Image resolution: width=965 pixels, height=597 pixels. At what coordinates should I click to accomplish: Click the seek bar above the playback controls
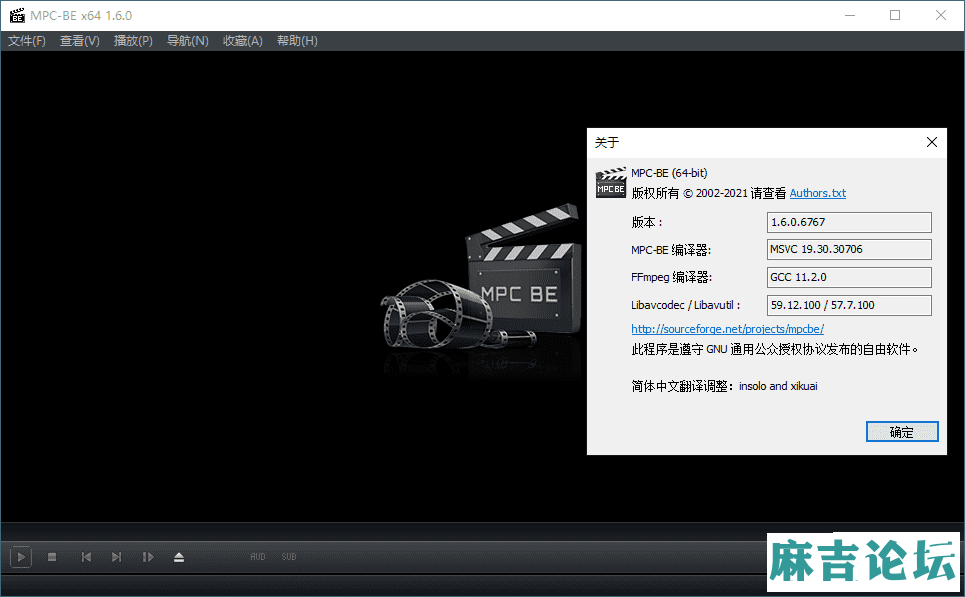(x=482, y=531)
